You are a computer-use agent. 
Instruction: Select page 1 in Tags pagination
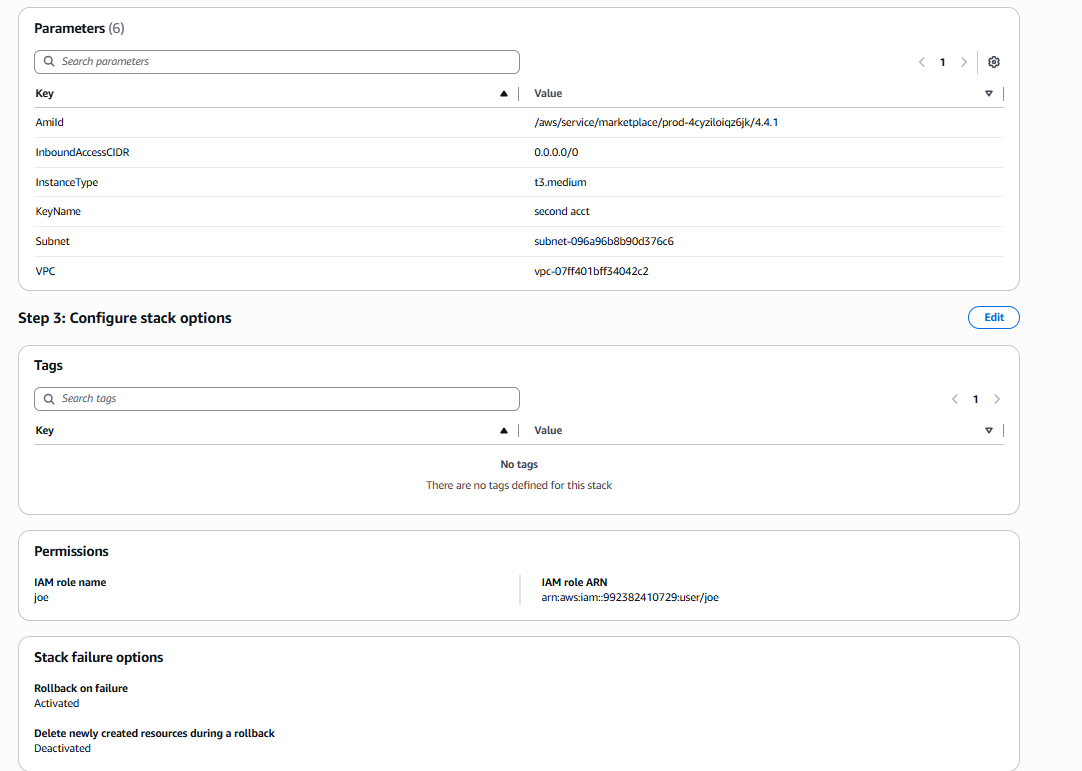coord(976,399)
